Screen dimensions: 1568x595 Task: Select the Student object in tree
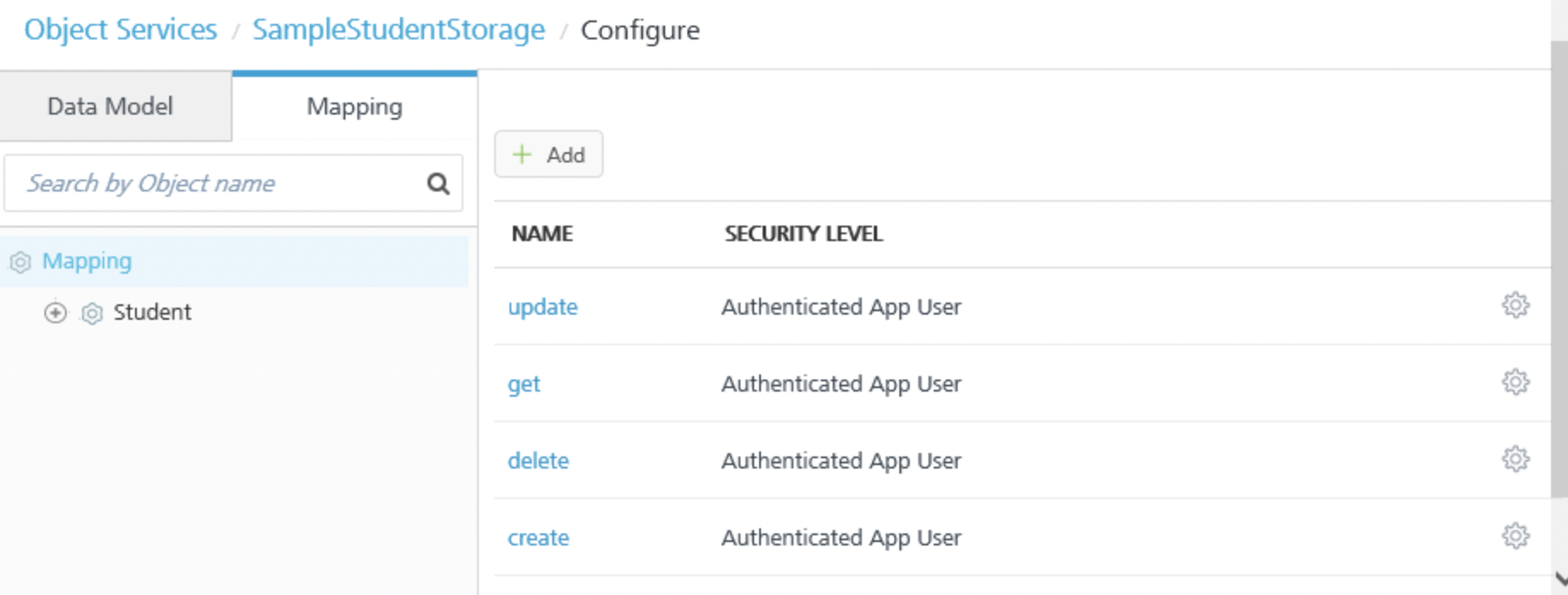click(x=152, y=313)
